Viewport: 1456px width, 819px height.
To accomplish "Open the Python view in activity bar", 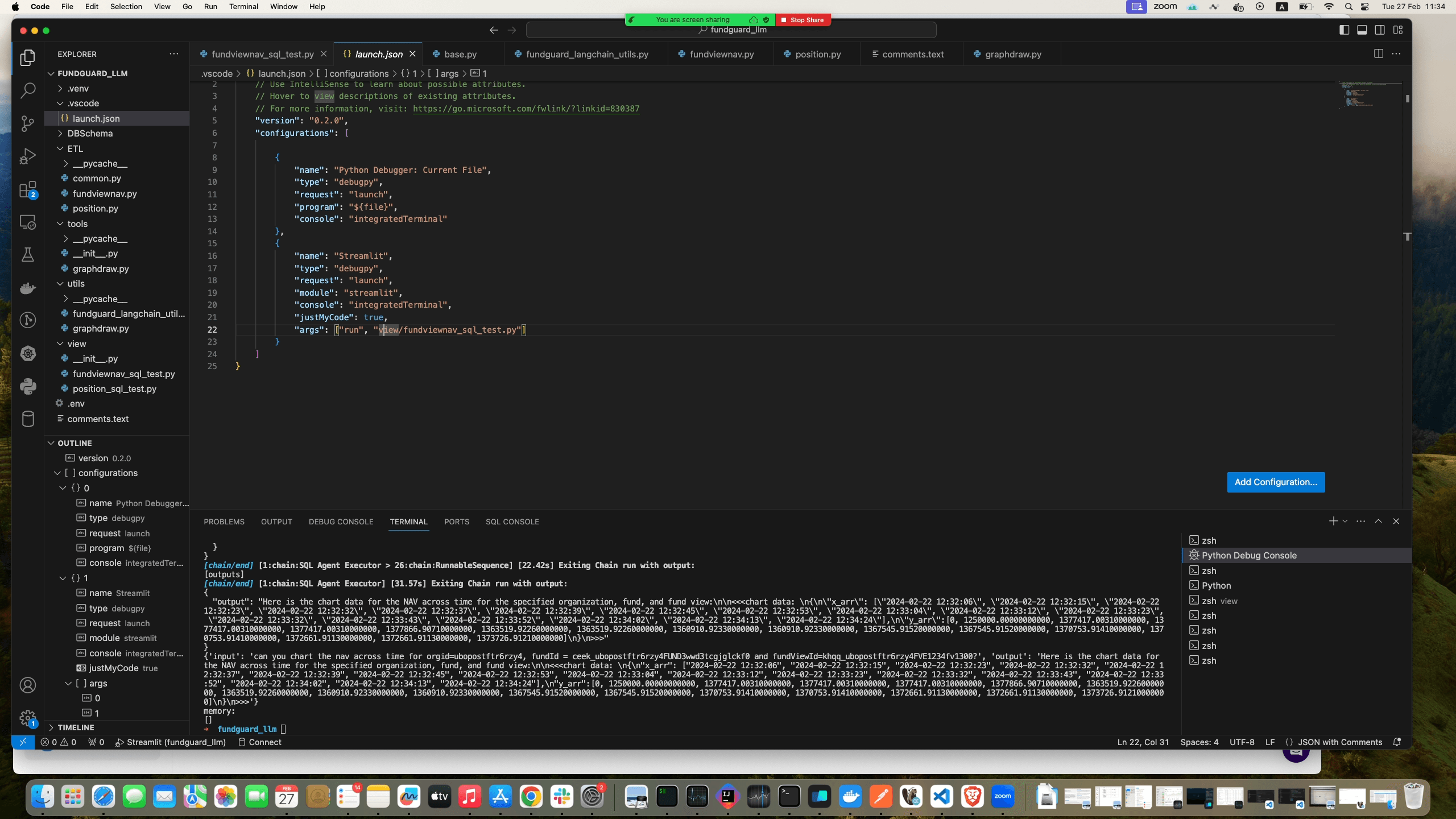I will tap(27, 387).
